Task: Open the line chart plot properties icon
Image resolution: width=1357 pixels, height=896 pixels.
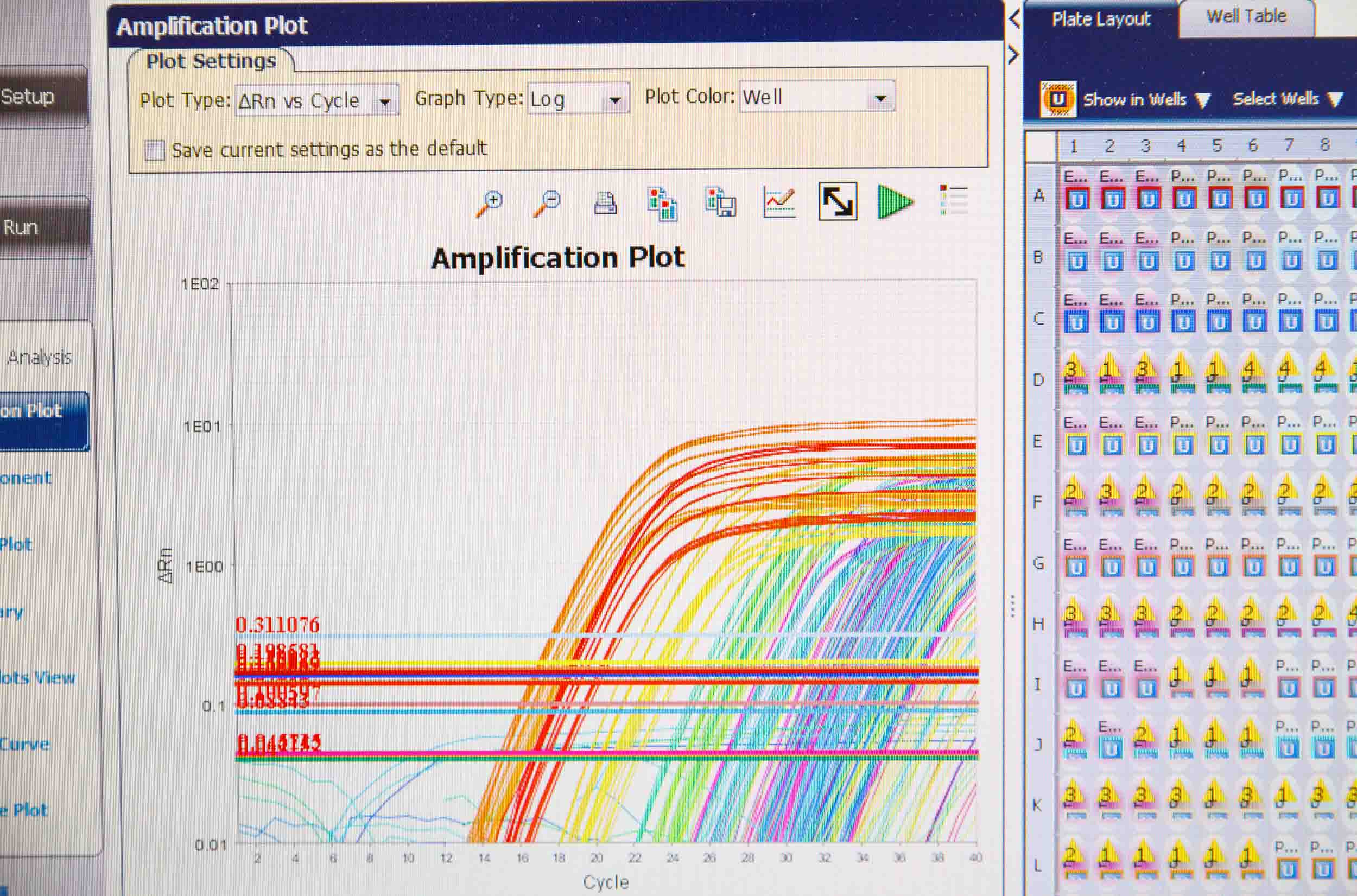Action: 779,203
